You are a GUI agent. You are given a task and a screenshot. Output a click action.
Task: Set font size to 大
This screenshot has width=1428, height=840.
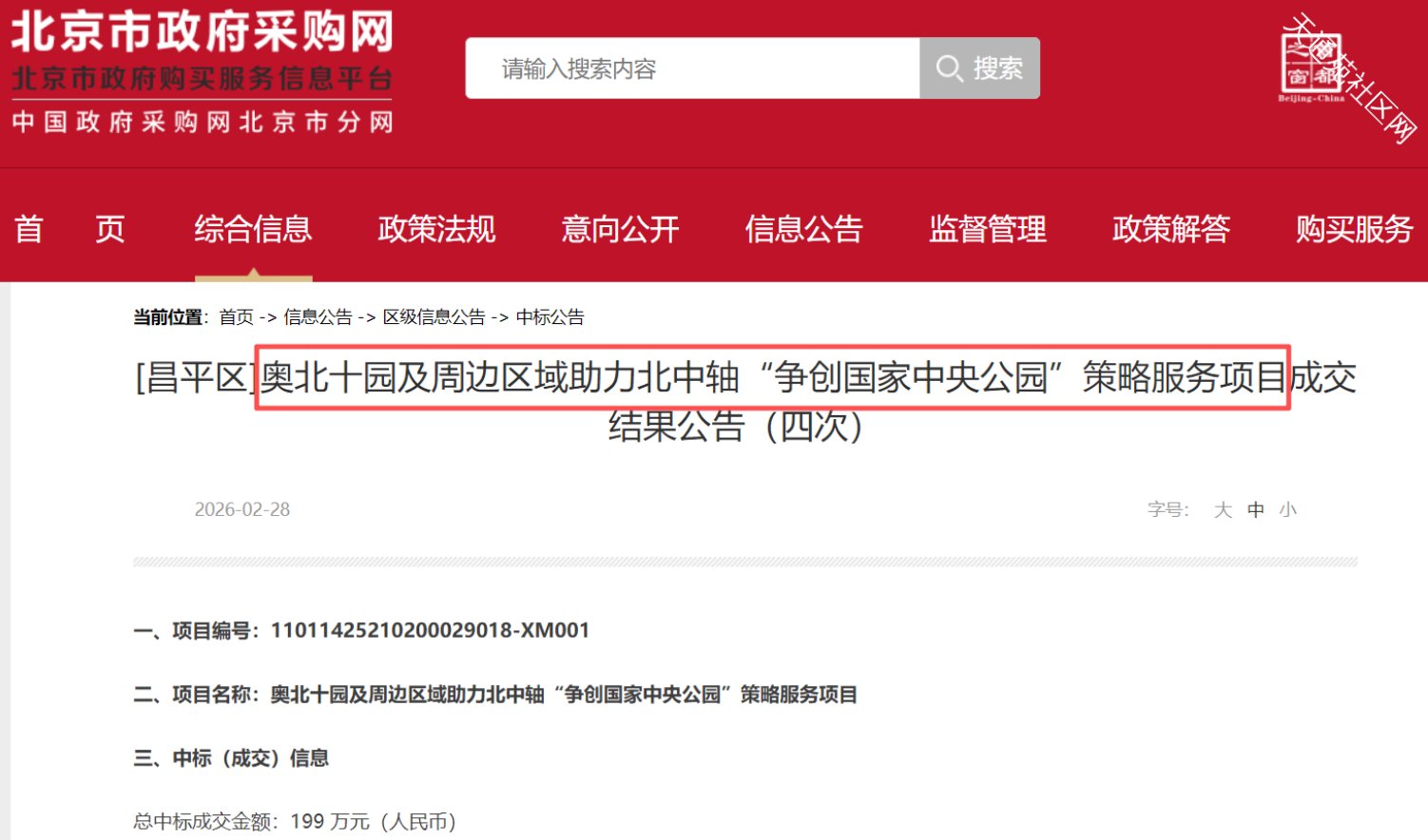1223,509
